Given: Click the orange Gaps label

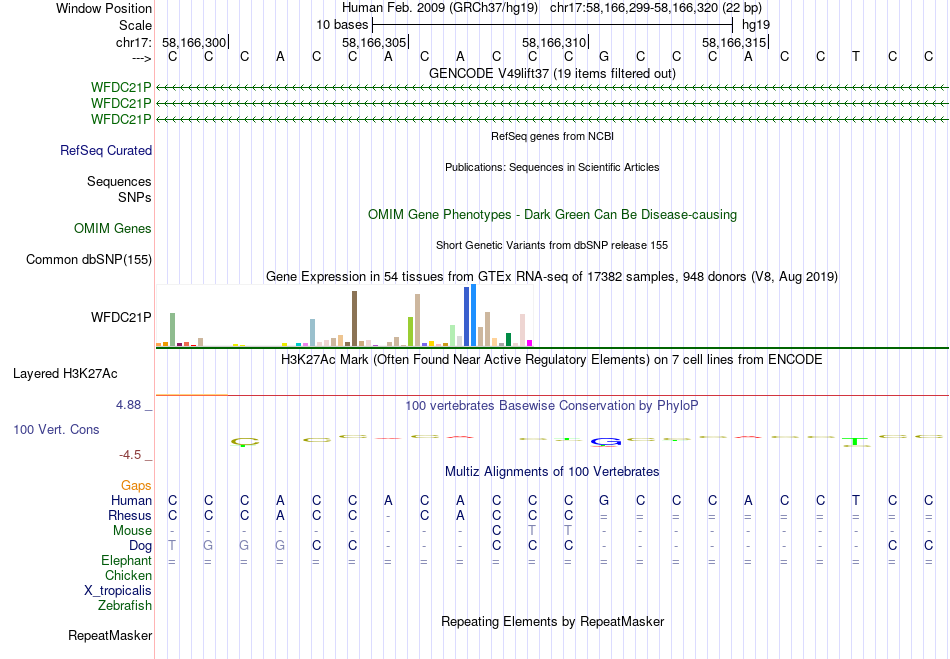Looking at the screenshot, I should (x=136, y=485).
